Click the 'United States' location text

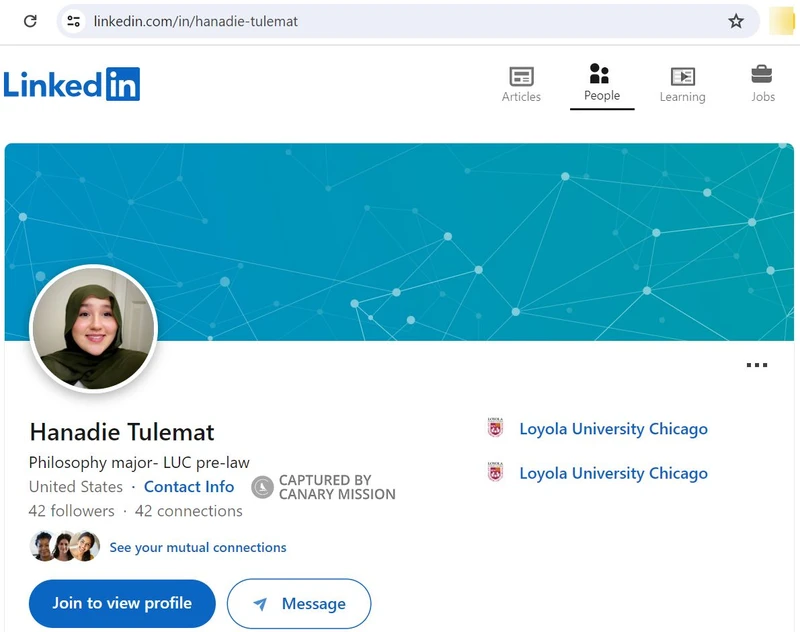pos(76,487)
